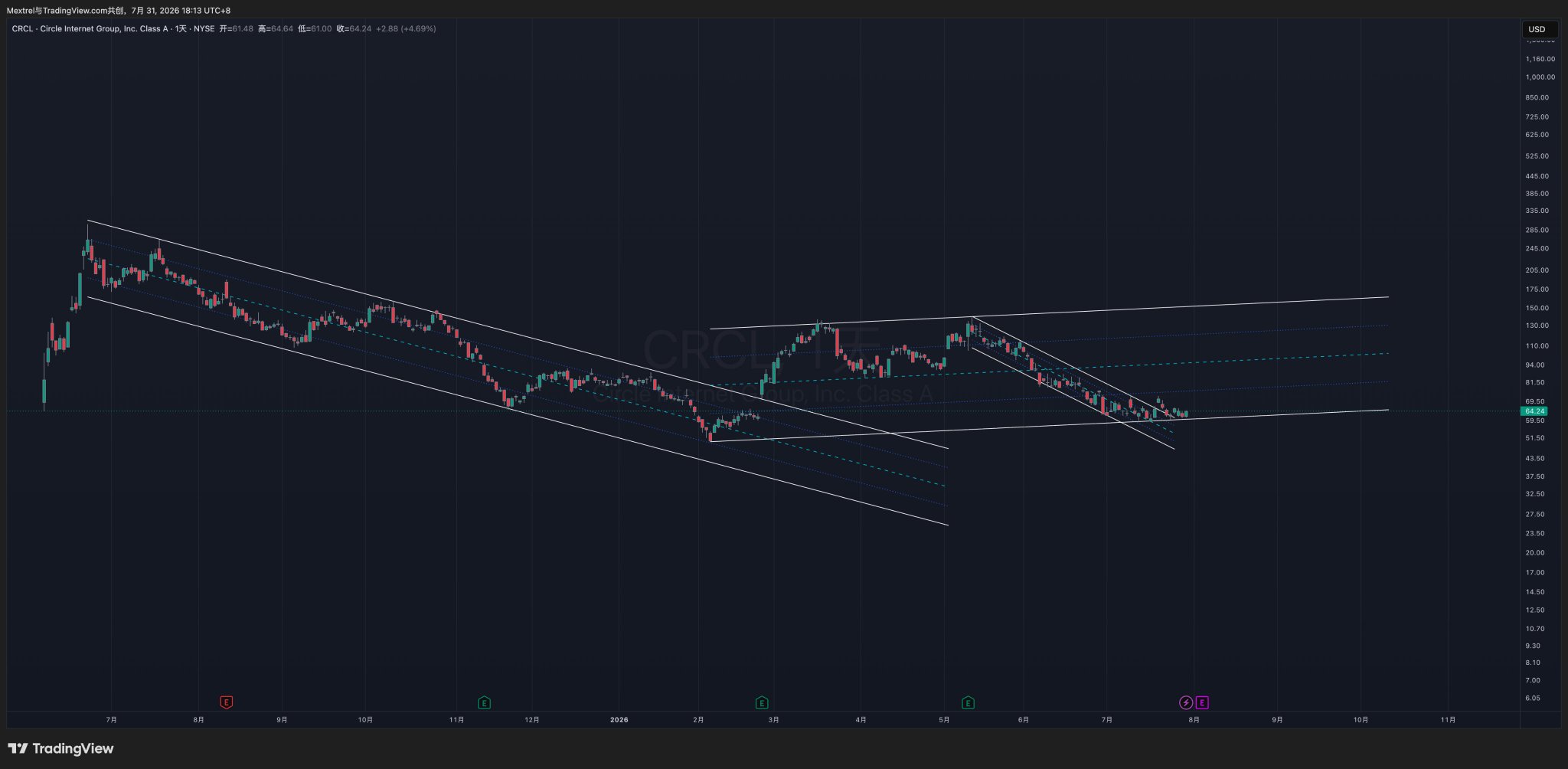Click the 625.00 price axis label

[x=1537, y=135]
